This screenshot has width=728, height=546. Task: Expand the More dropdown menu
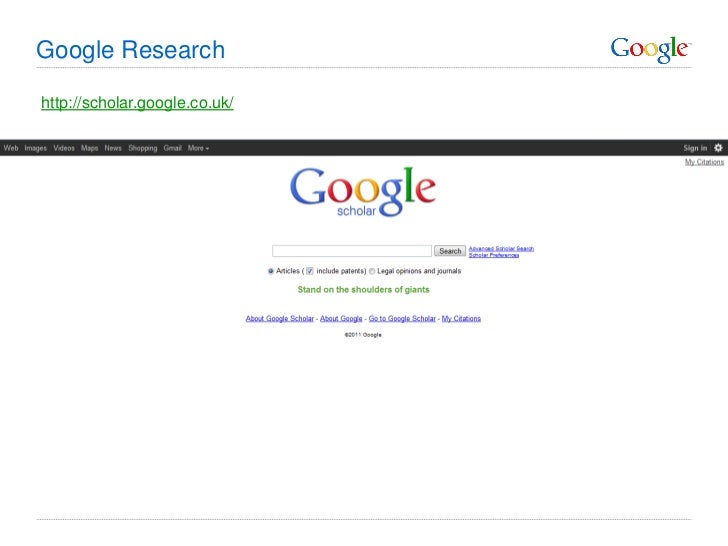tap(198, 148)
